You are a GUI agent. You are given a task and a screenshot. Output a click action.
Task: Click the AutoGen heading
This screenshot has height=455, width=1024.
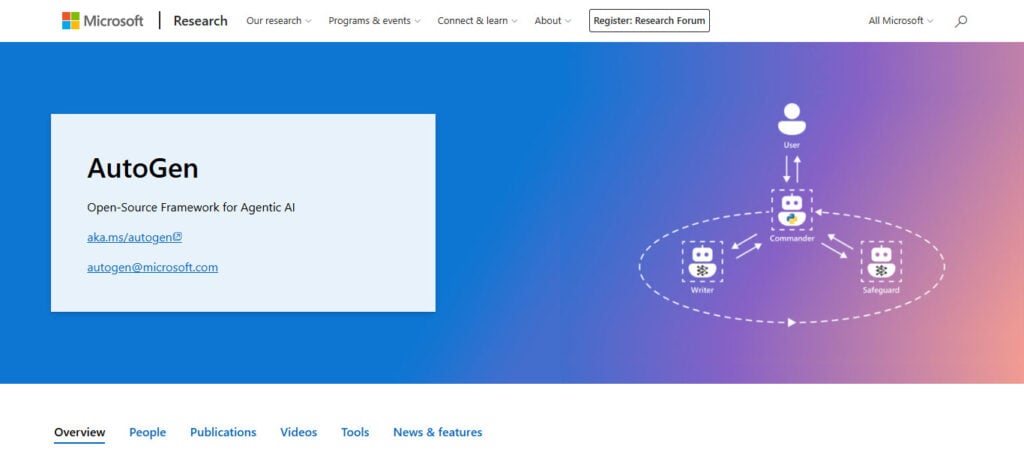coord(143,168)
